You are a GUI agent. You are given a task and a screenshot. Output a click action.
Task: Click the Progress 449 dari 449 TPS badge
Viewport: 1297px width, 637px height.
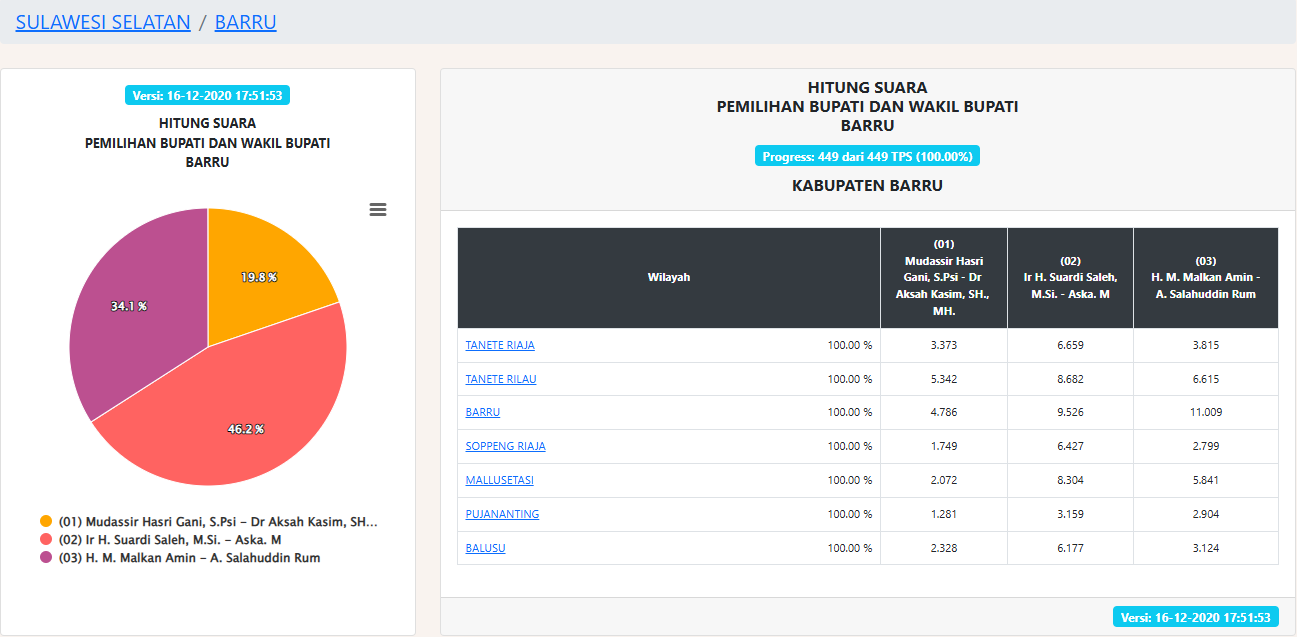(867, 157)
